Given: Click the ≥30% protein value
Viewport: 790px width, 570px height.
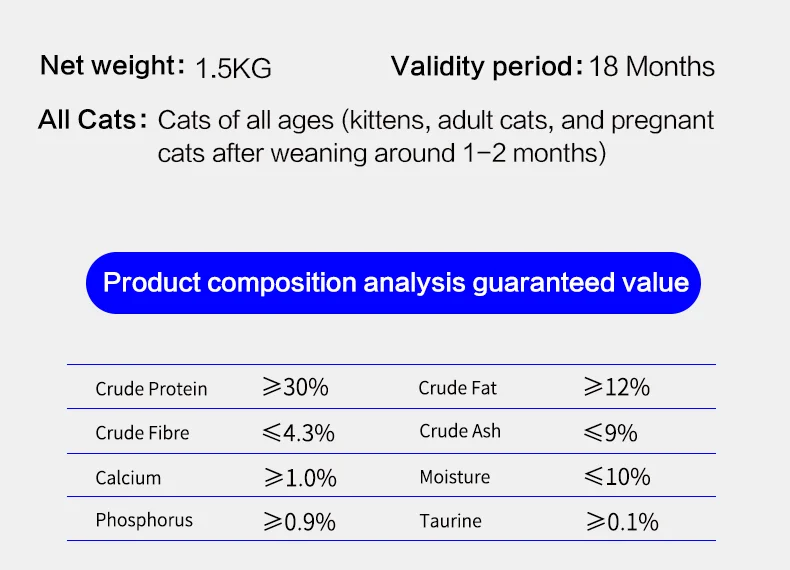Looking at the screenshot, I should (295, 387).
